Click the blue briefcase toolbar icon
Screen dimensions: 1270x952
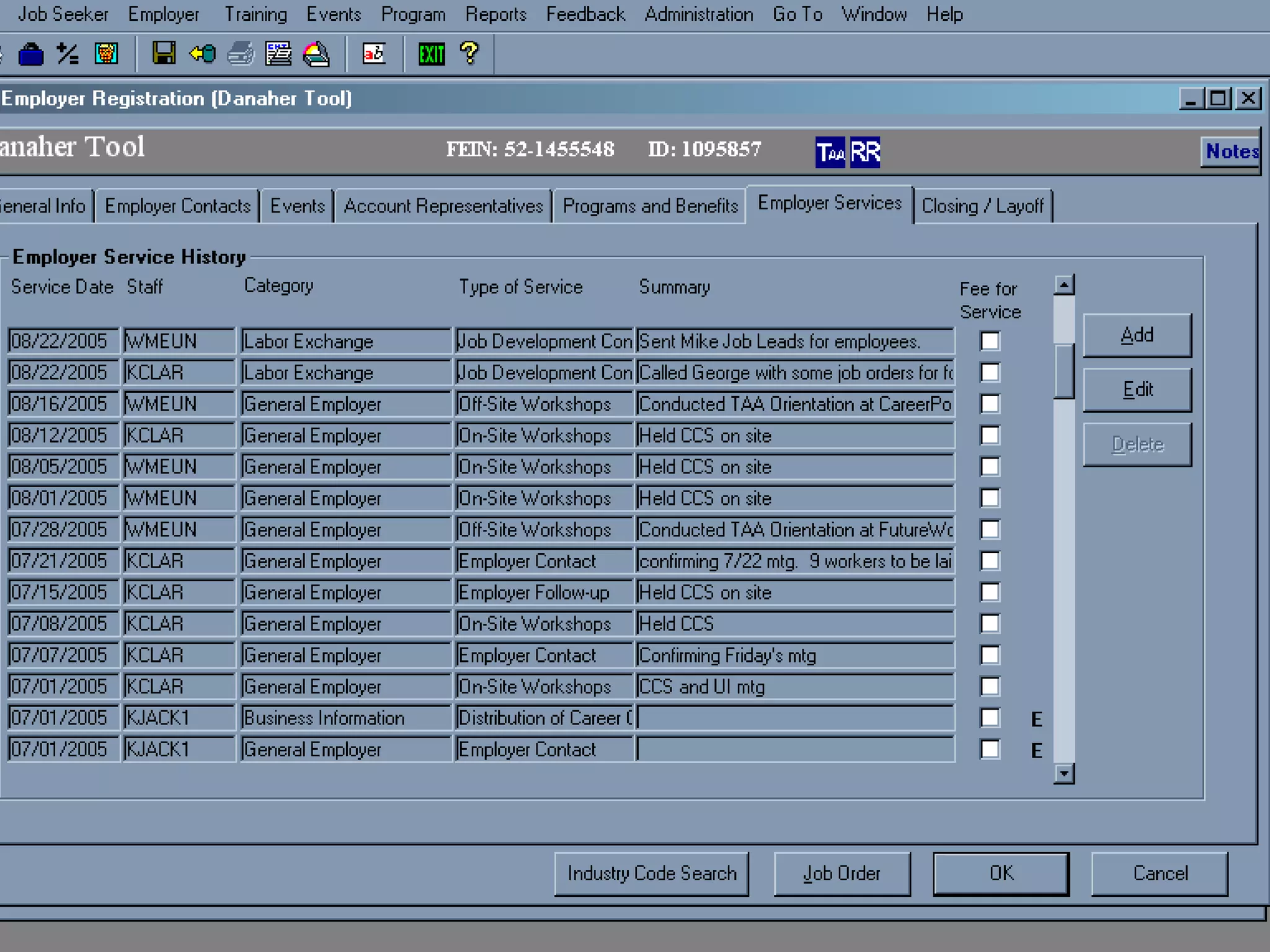pyautogui.click(x=30, y=55)
